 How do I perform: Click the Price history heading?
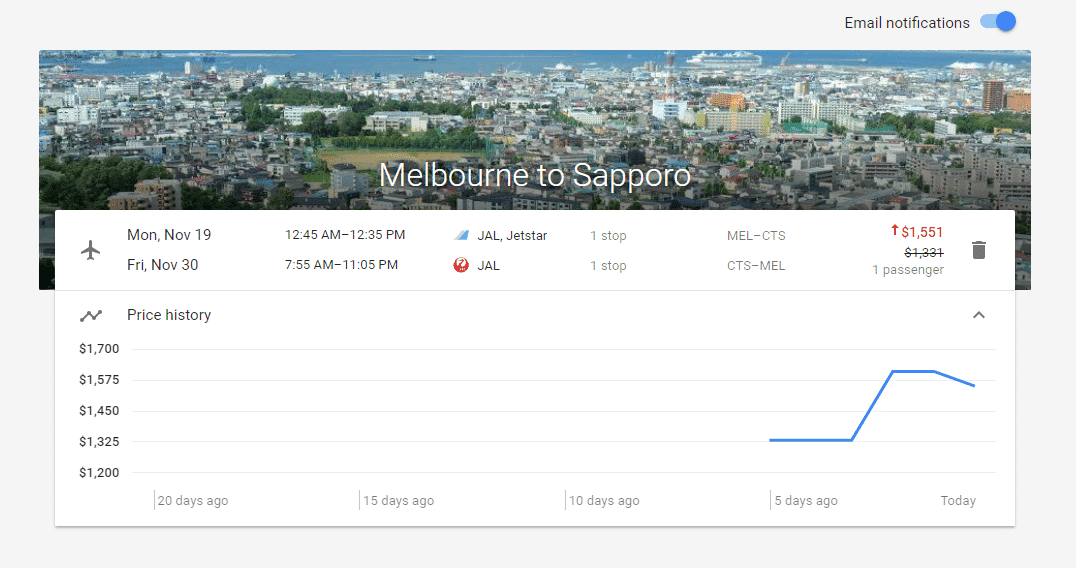[x=169, y=315]
